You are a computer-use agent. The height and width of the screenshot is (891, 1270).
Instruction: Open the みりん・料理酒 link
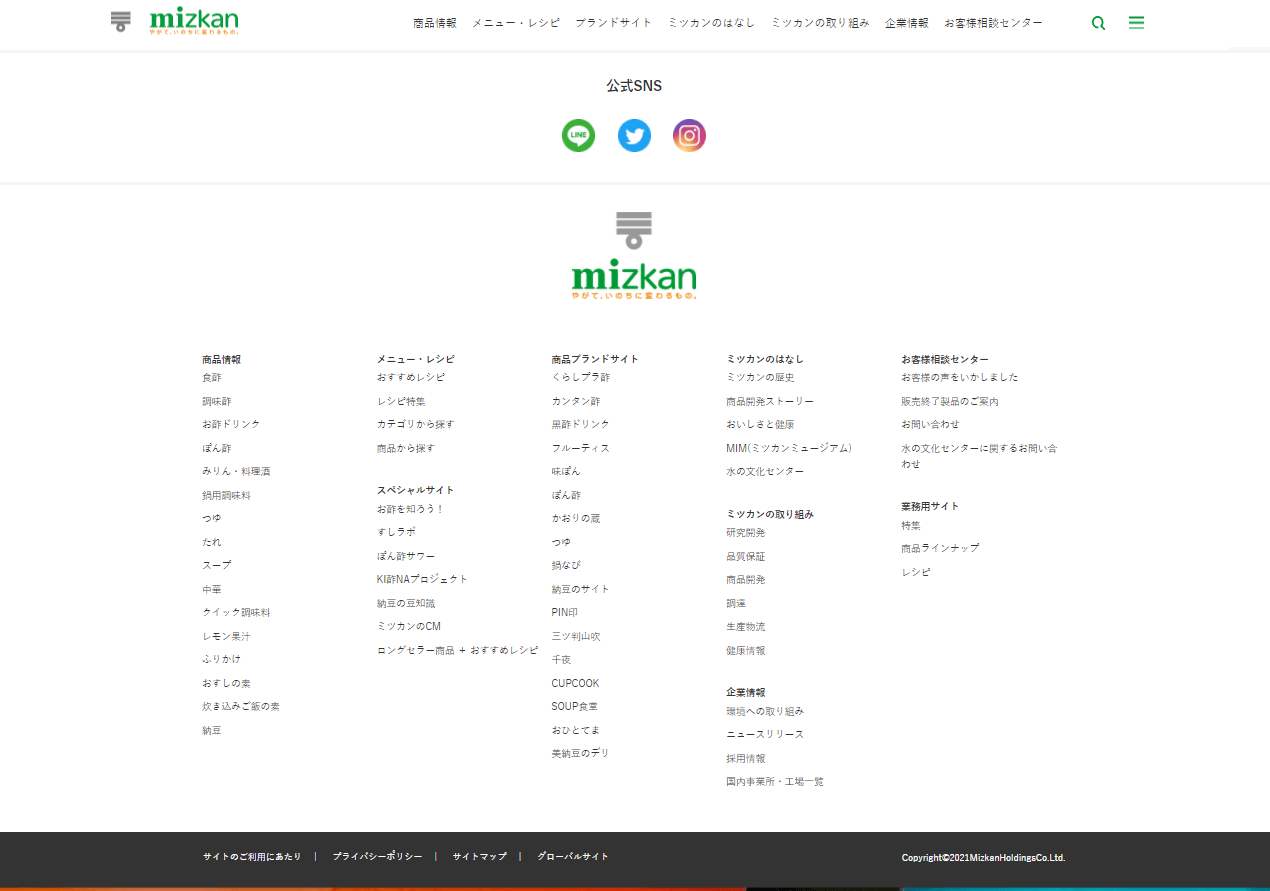(x=236, y=471)
